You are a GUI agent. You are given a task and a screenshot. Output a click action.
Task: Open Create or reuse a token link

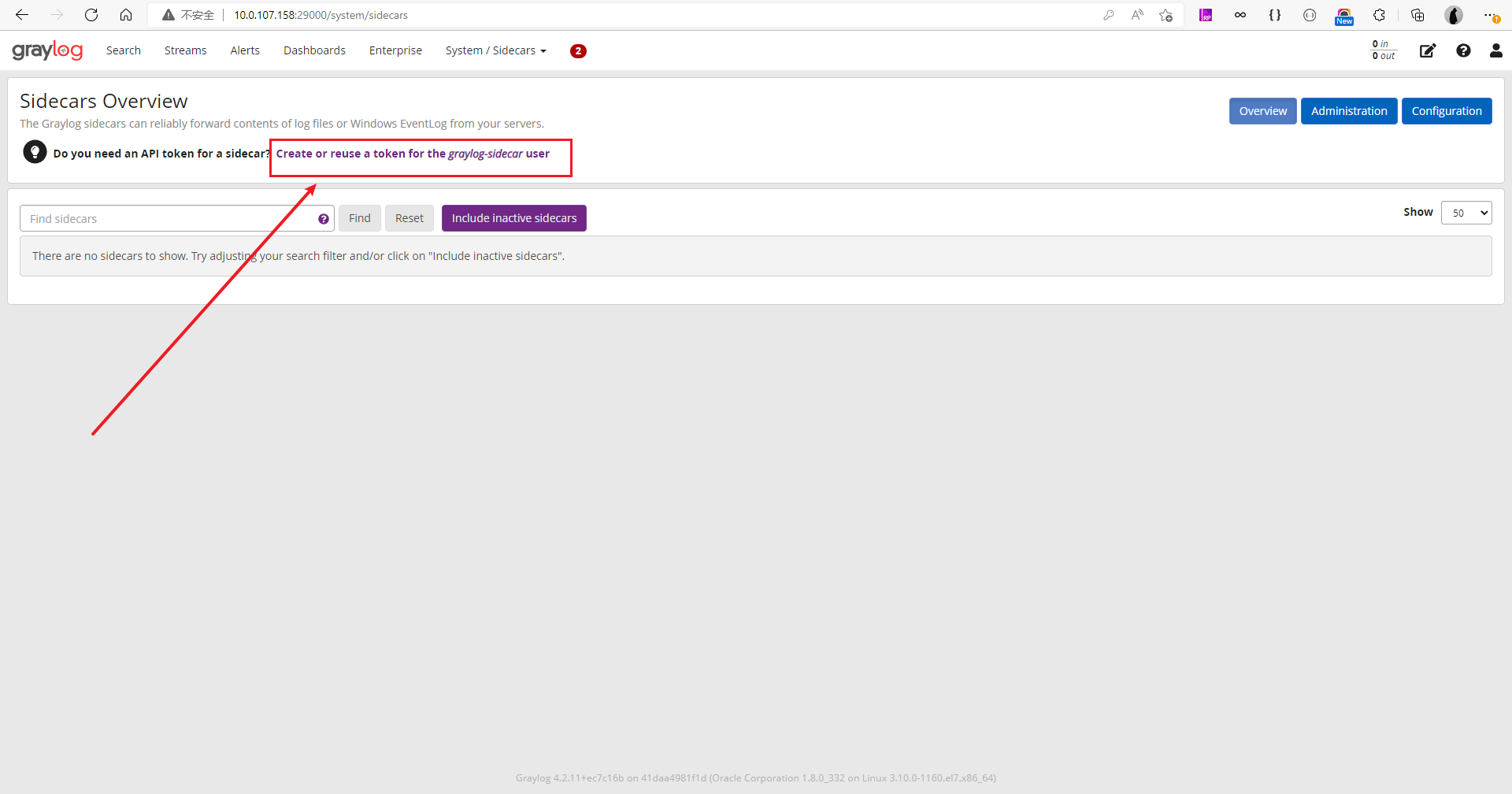pos(413,154)
